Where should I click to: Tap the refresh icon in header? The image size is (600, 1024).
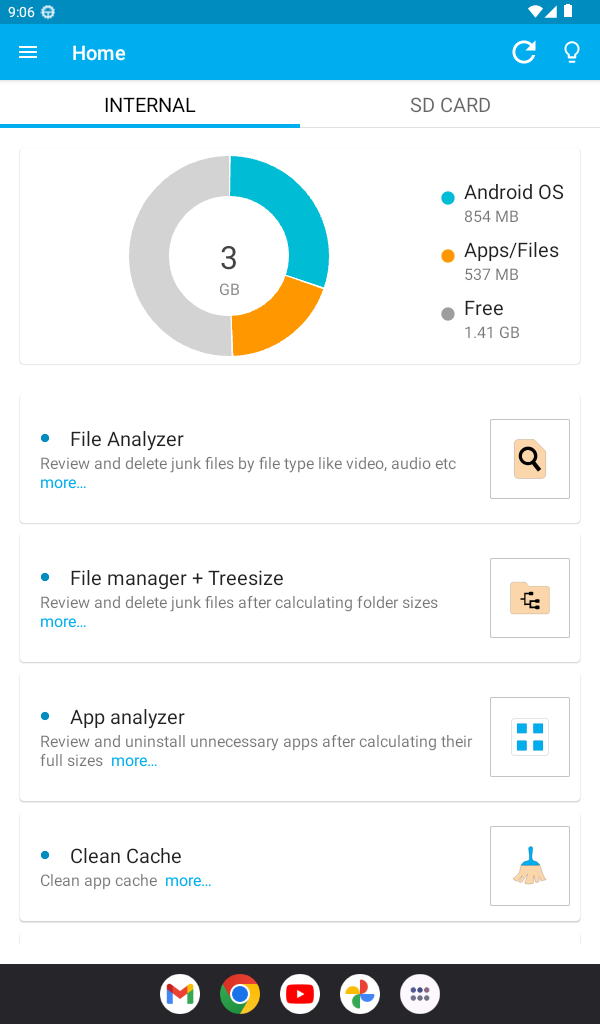pos(524,52)
